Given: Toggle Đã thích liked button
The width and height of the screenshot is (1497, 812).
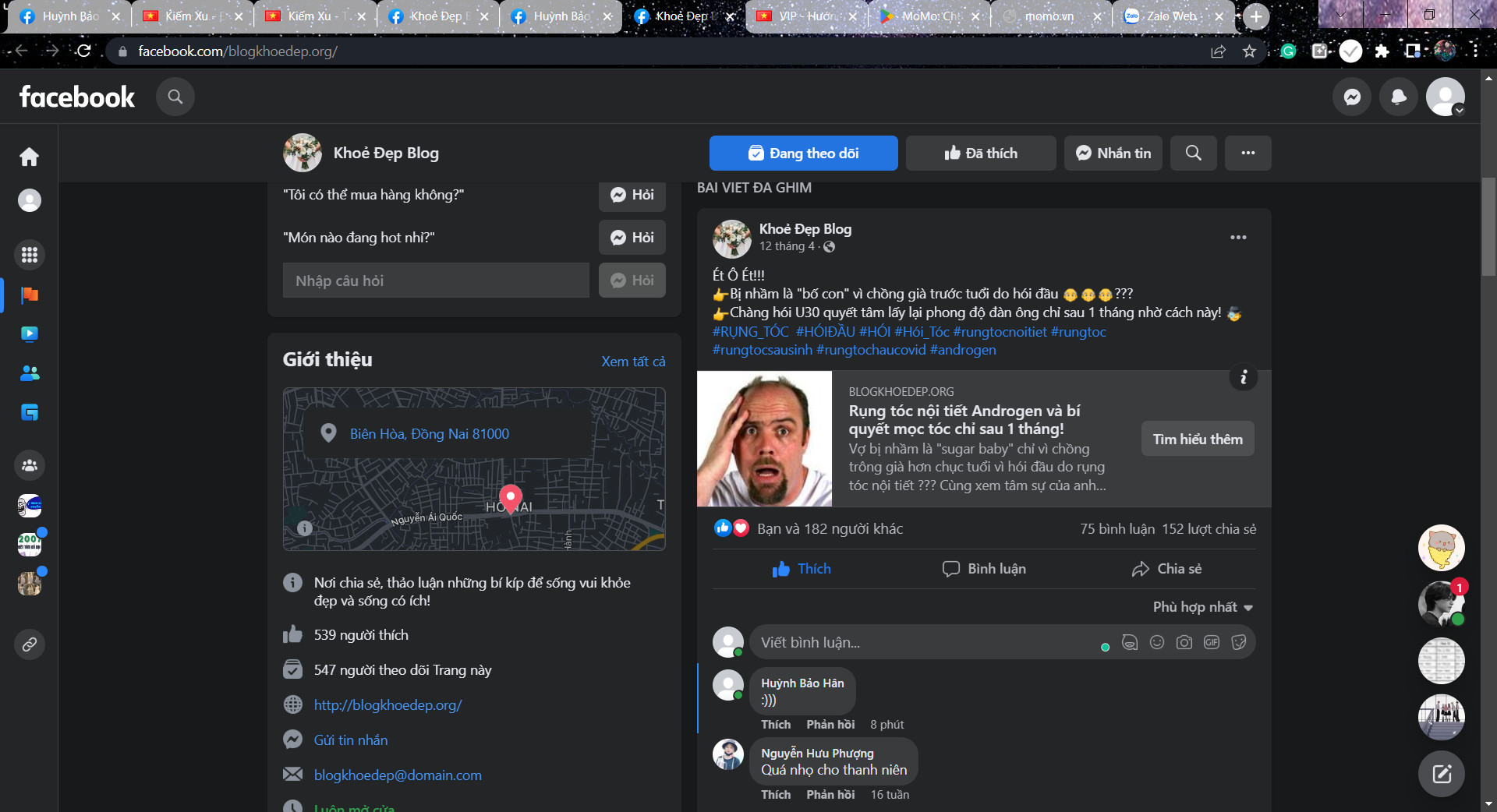Looking at the screenshot, I should (x=981, y=153).
